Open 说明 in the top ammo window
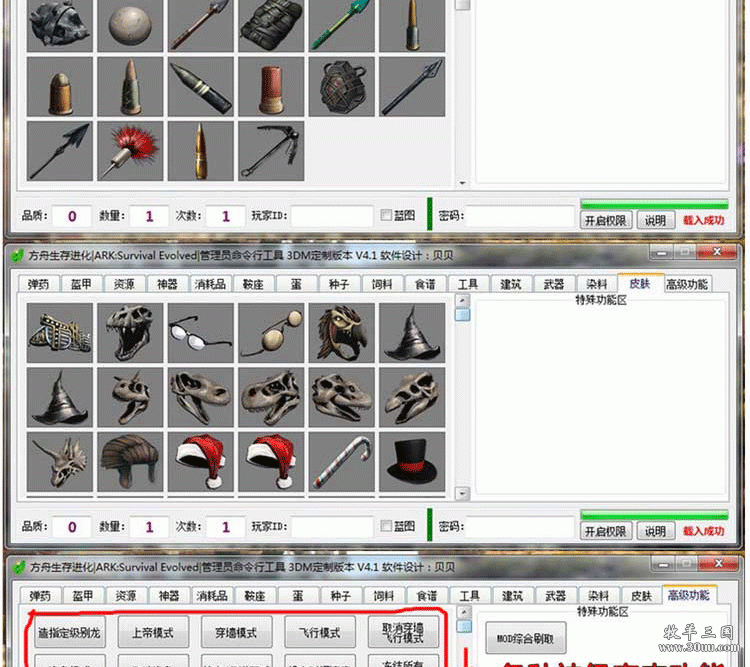 click(x=655, y=220)
